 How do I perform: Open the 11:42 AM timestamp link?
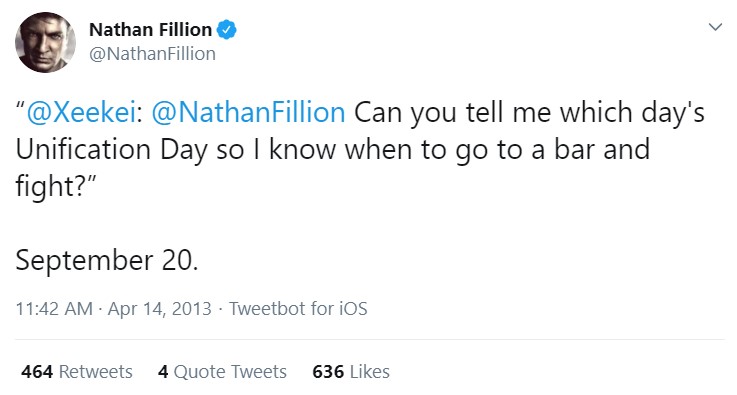coord(54,309)
